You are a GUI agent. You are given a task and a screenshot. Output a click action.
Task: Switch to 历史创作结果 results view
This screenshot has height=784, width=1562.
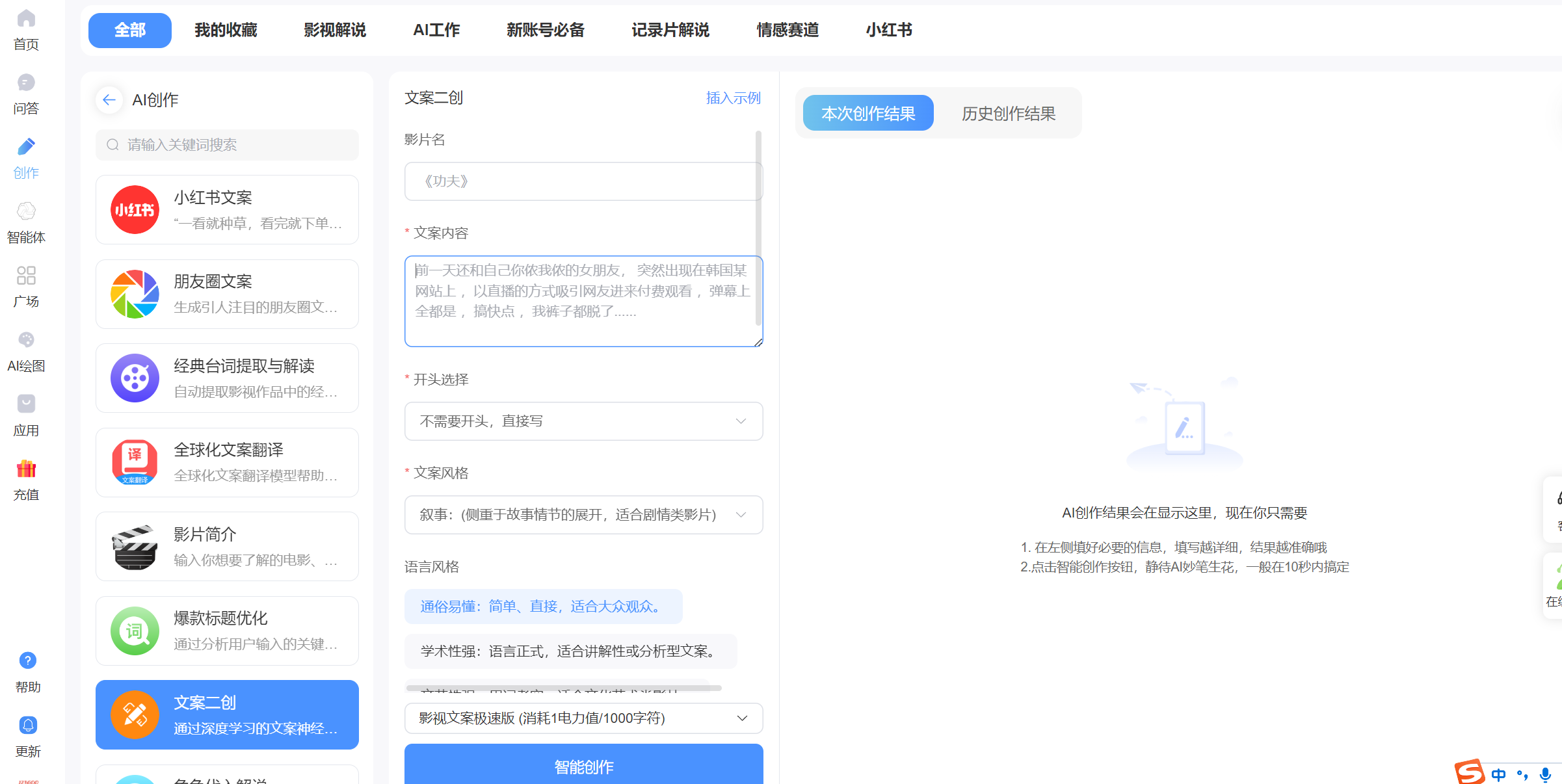pos(1008,114)
